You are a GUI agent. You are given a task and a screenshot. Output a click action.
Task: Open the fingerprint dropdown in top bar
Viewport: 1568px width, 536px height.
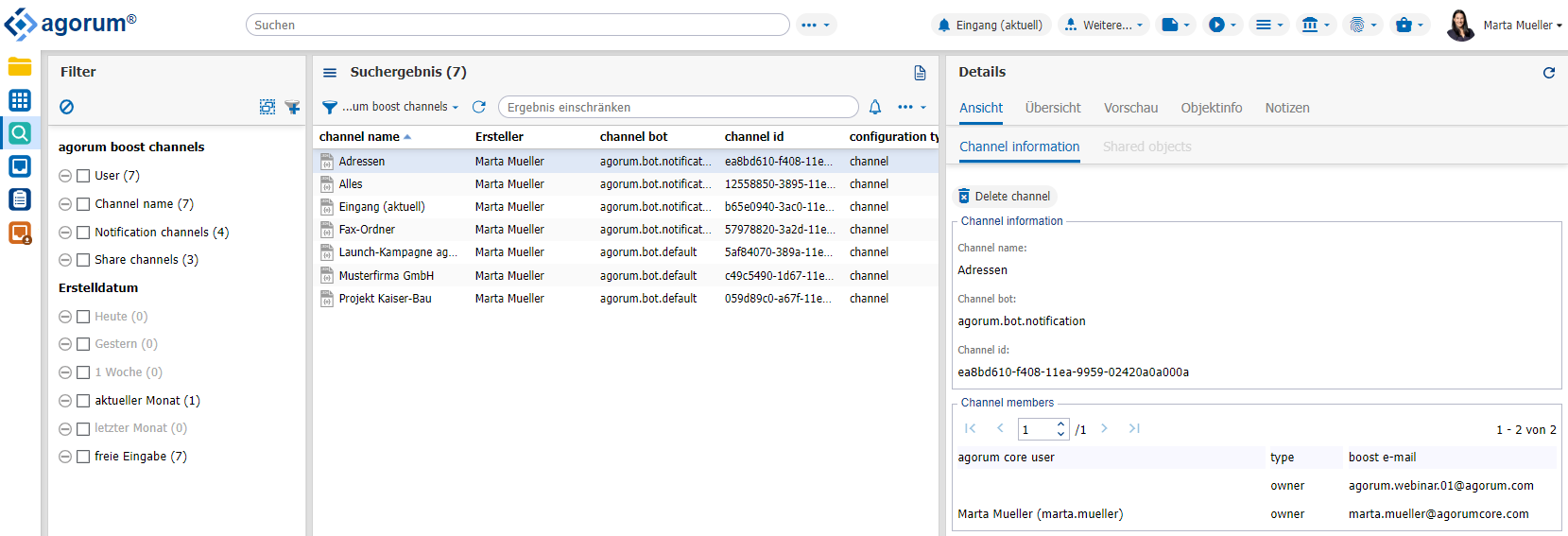1363,26
